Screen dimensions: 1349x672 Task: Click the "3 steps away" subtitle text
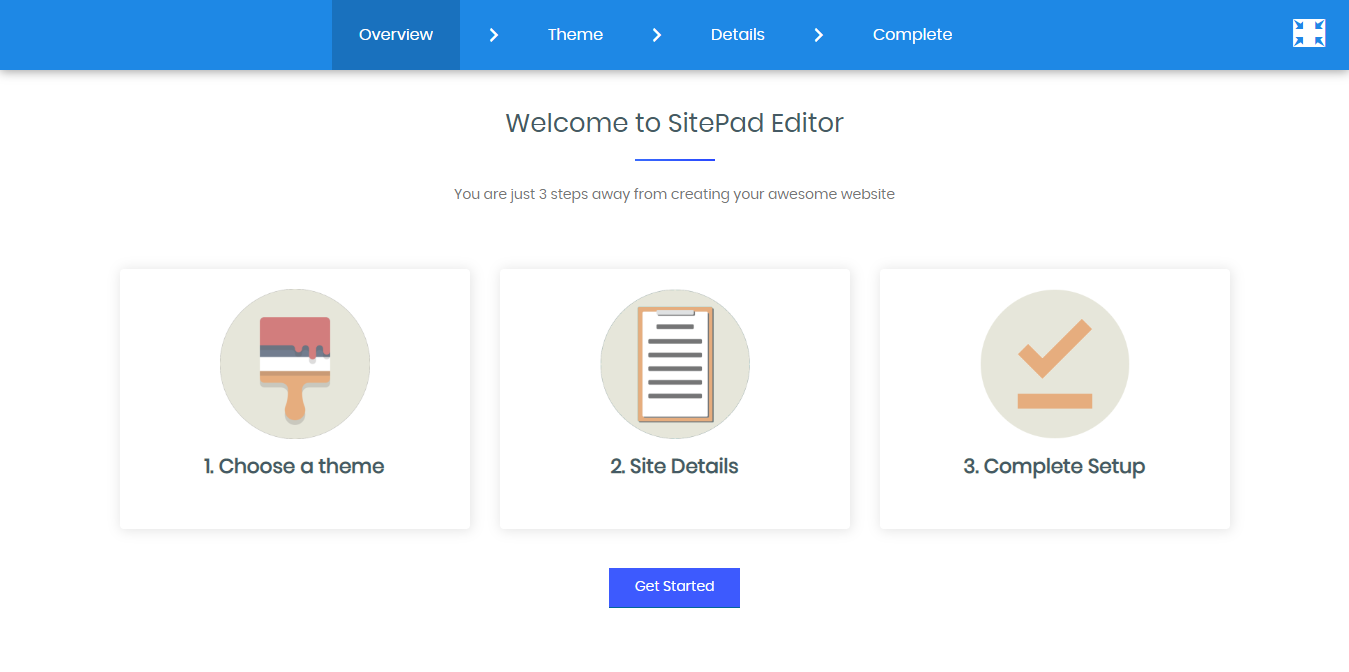pyautogui.click(x=675, y=194)
